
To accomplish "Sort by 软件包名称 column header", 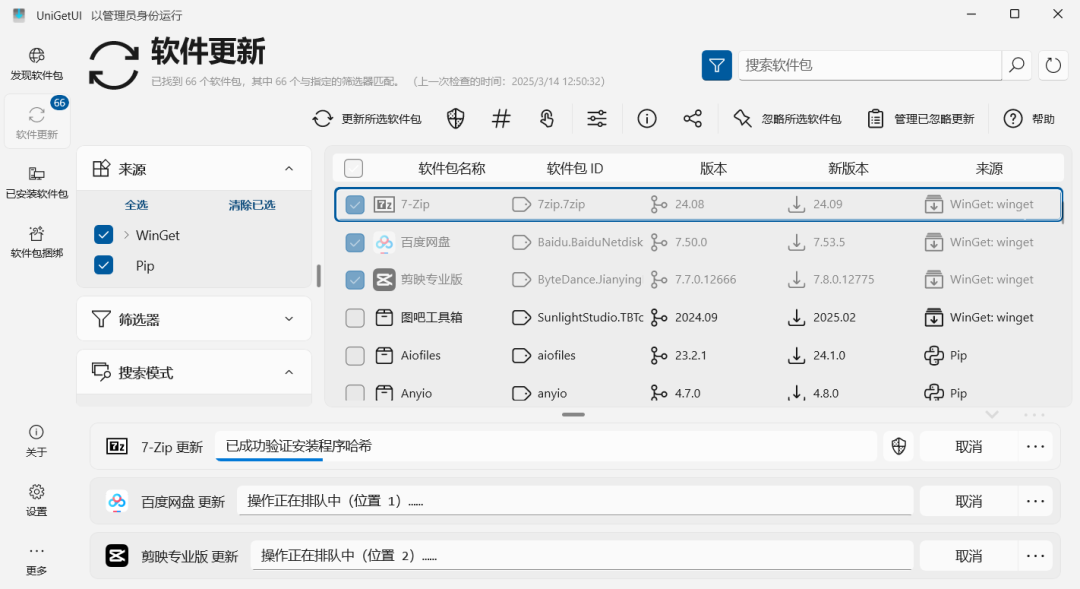I will coord(452,168).
